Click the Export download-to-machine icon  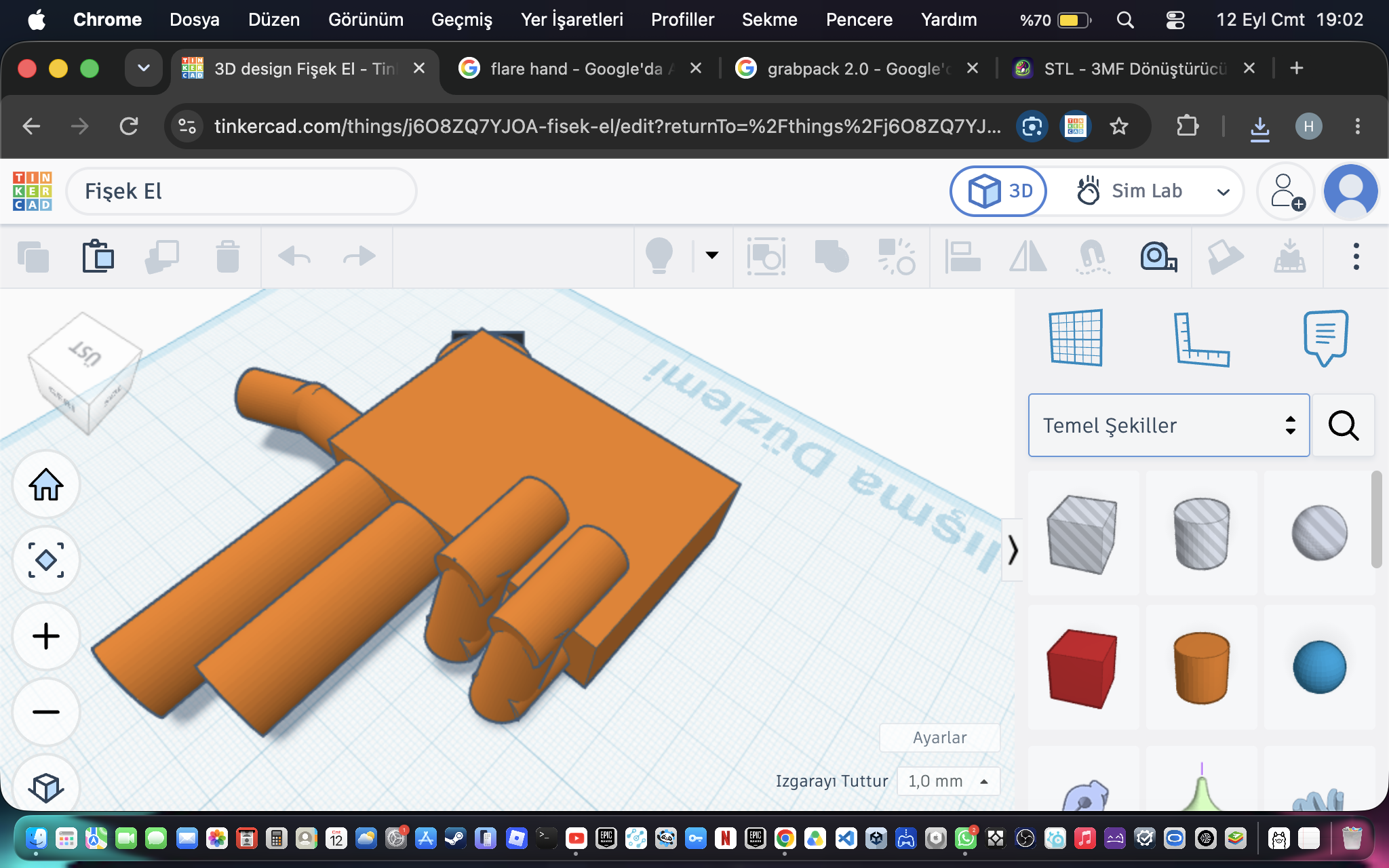[x=1289, y=256]
